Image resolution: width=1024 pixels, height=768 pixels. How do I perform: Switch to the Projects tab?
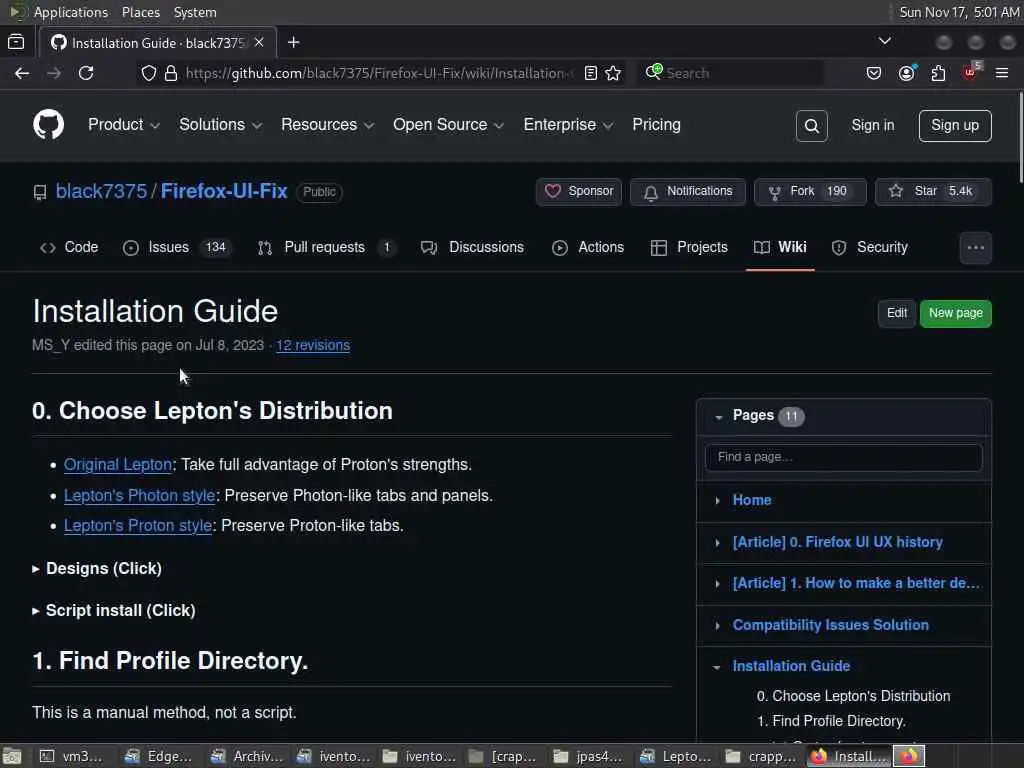click(x=689, y=248)
